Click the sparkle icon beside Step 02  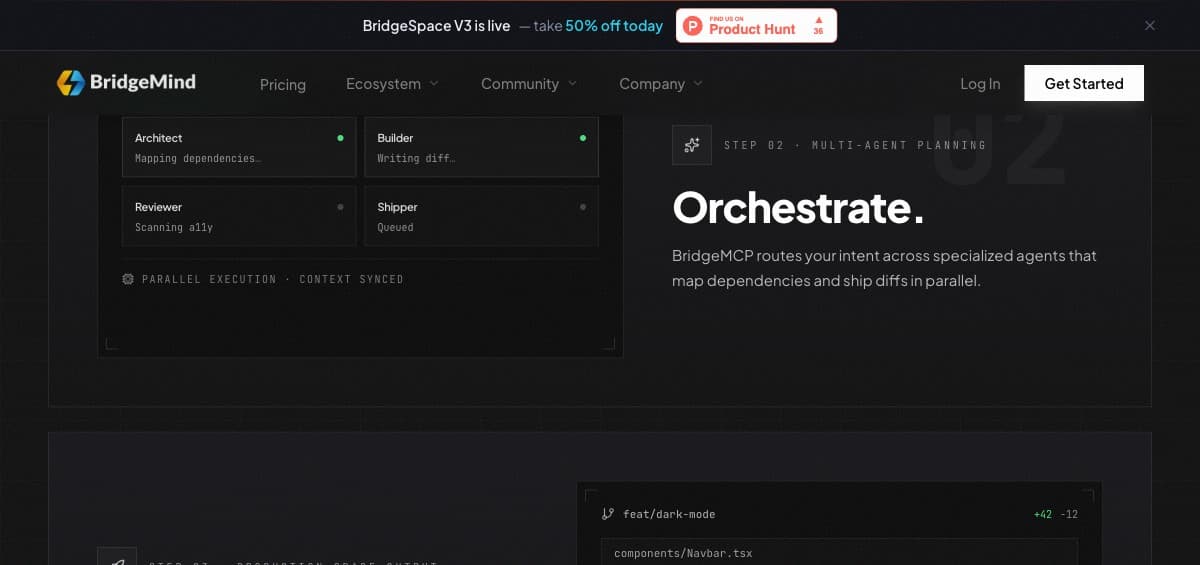point(692,145)
